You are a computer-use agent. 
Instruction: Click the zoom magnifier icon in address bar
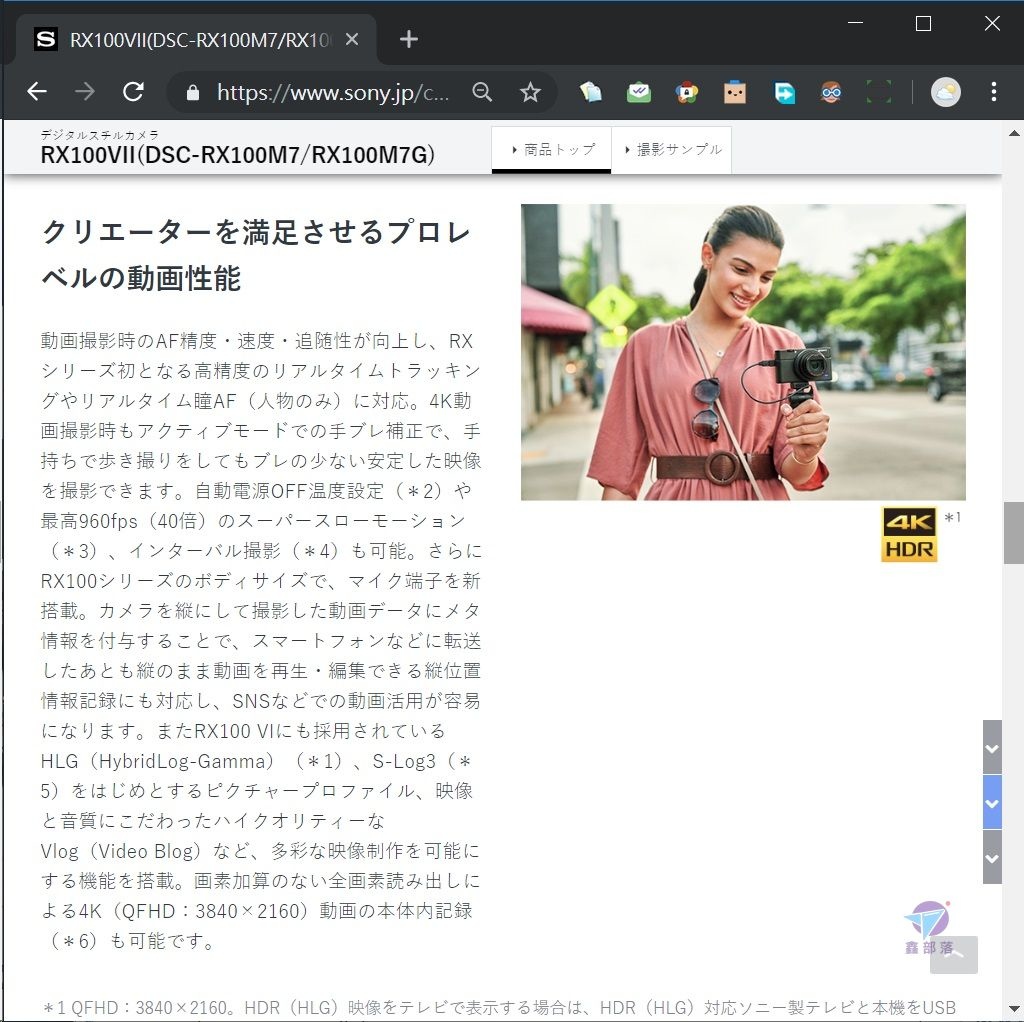[482, 92]
